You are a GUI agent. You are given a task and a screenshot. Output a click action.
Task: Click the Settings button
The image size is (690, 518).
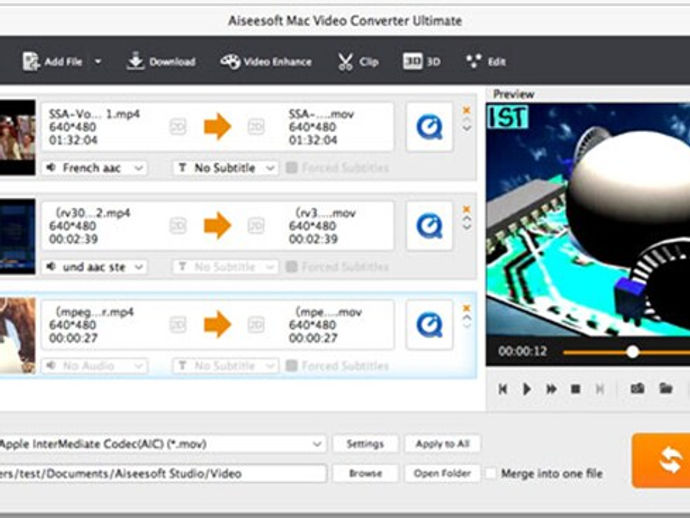[365, 444]
